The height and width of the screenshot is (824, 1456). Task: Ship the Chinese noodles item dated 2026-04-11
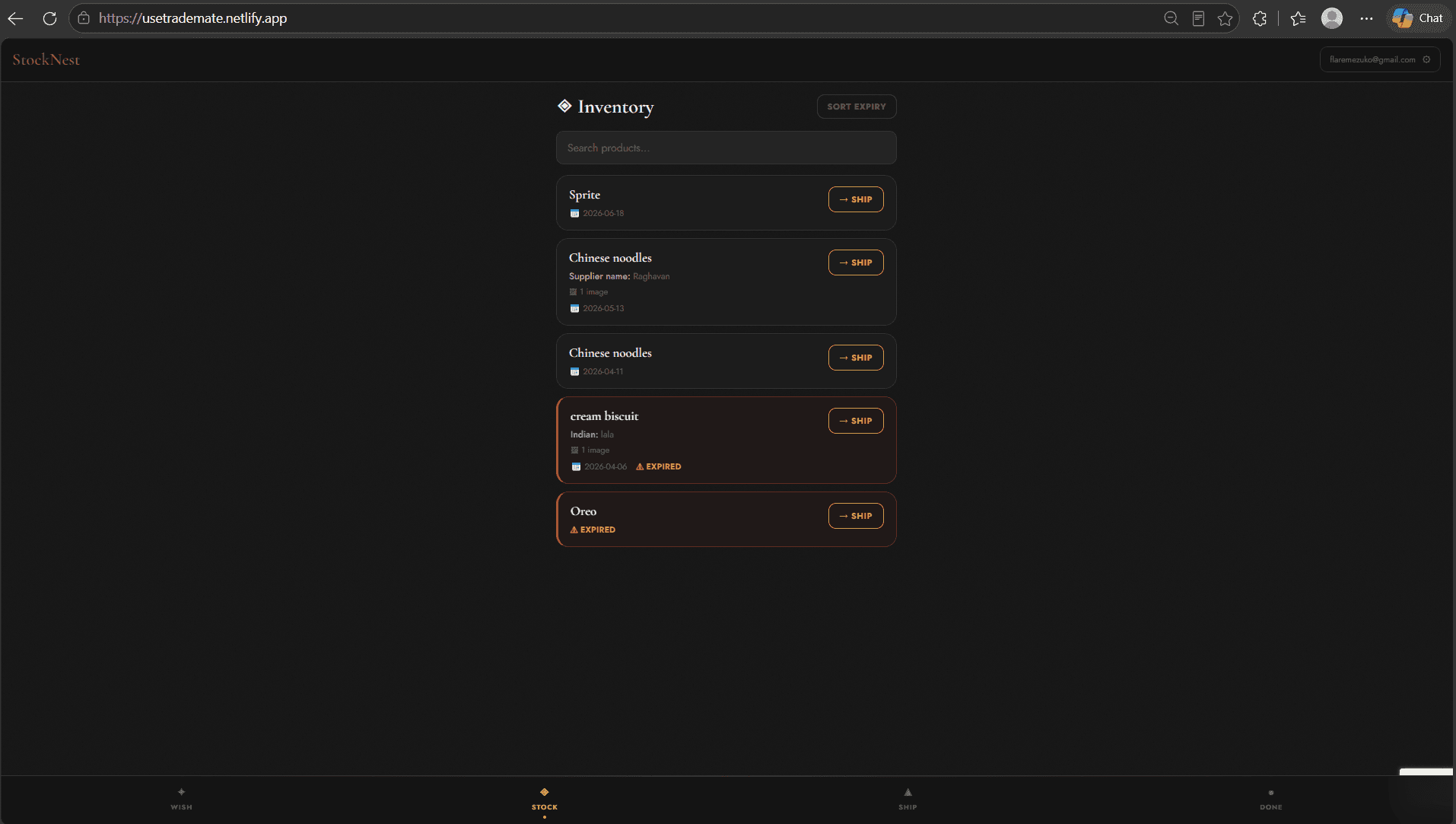[x=856, y=358]
